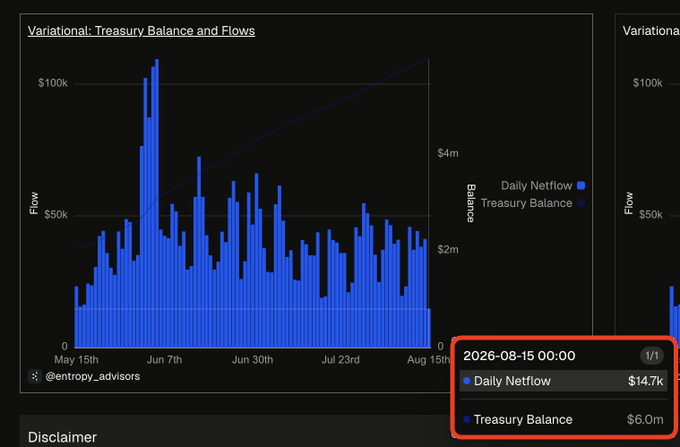Click the Treasury Balance dark legend swatch
Screen dimensions: 680x447
(x=581, y=203)
